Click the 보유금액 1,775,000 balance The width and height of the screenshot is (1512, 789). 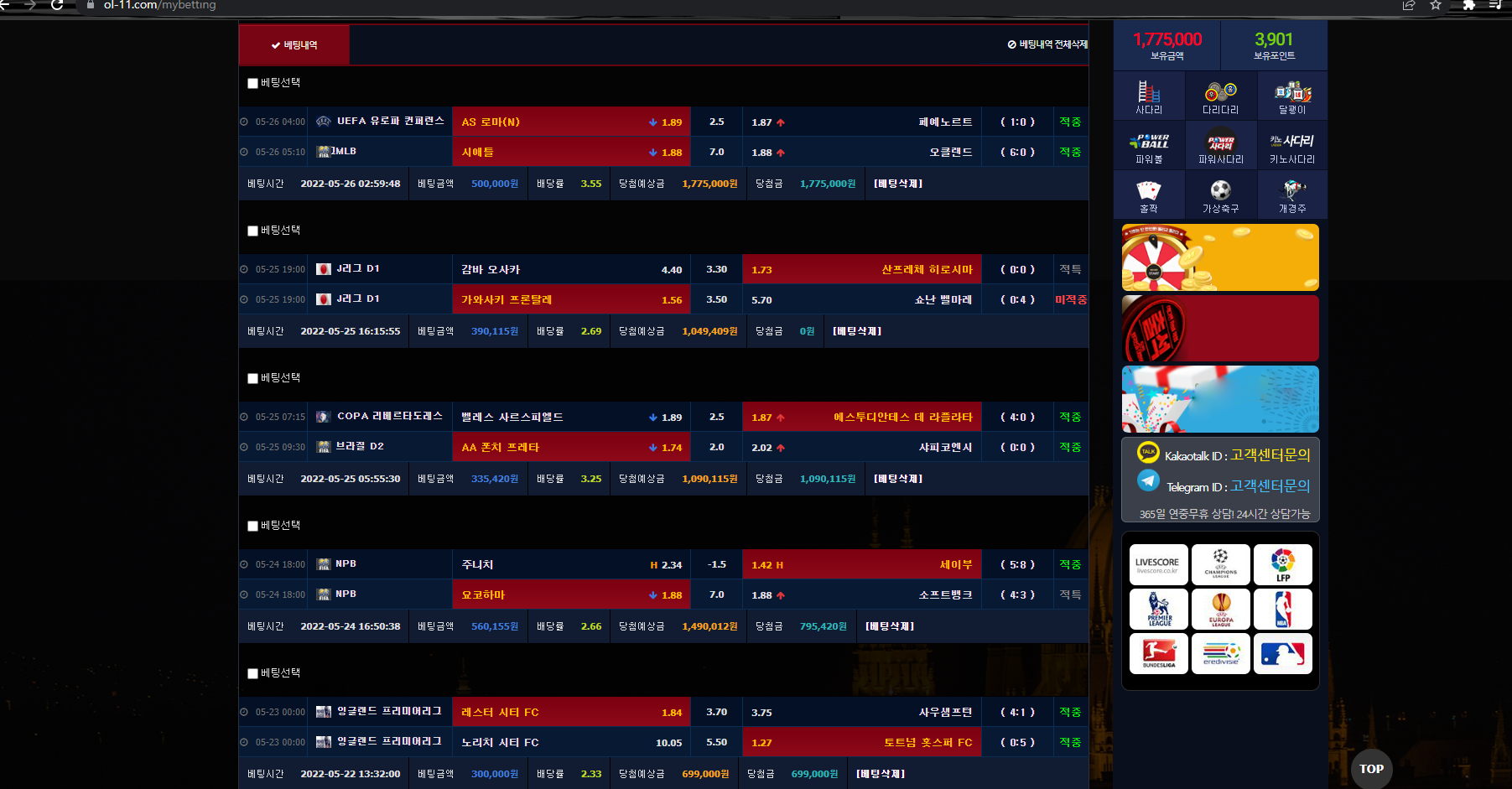coord(1167,45)
